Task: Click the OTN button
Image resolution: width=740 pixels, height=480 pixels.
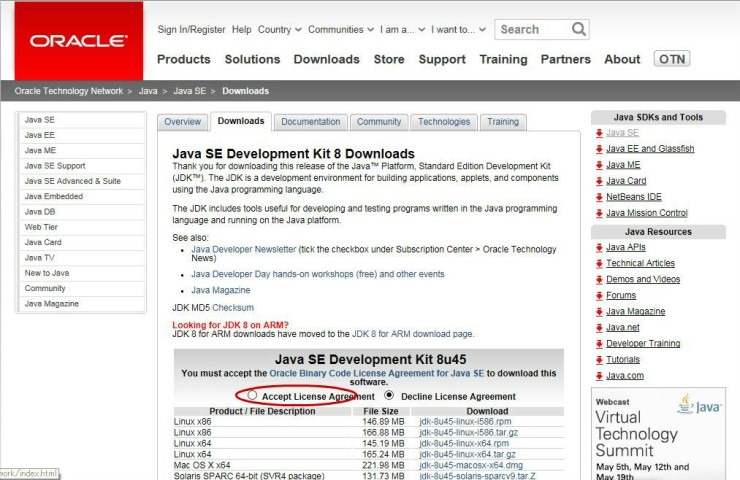Action: pos(672,59)
